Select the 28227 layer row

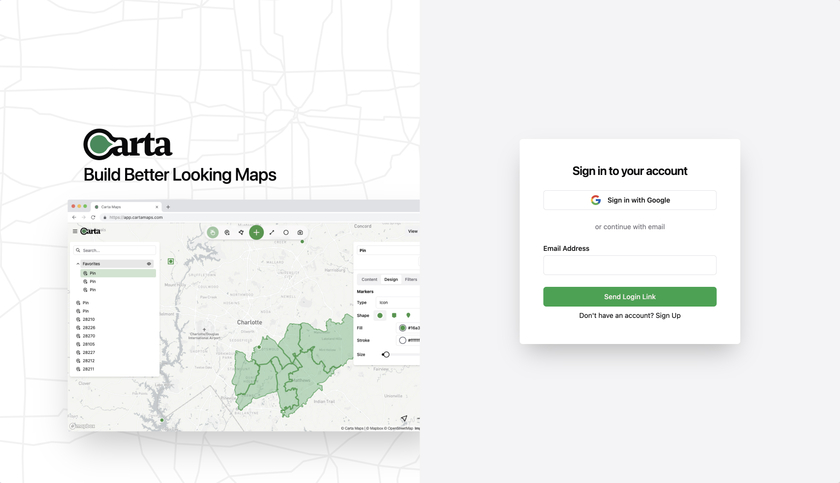point(115,352)
